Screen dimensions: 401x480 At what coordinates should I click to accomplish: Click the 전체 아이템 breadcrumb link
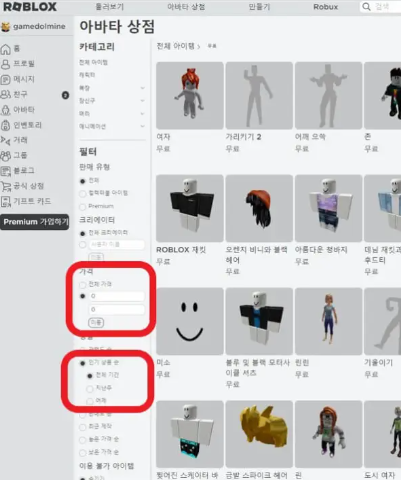pyautogui.click(x=176, y=46)
